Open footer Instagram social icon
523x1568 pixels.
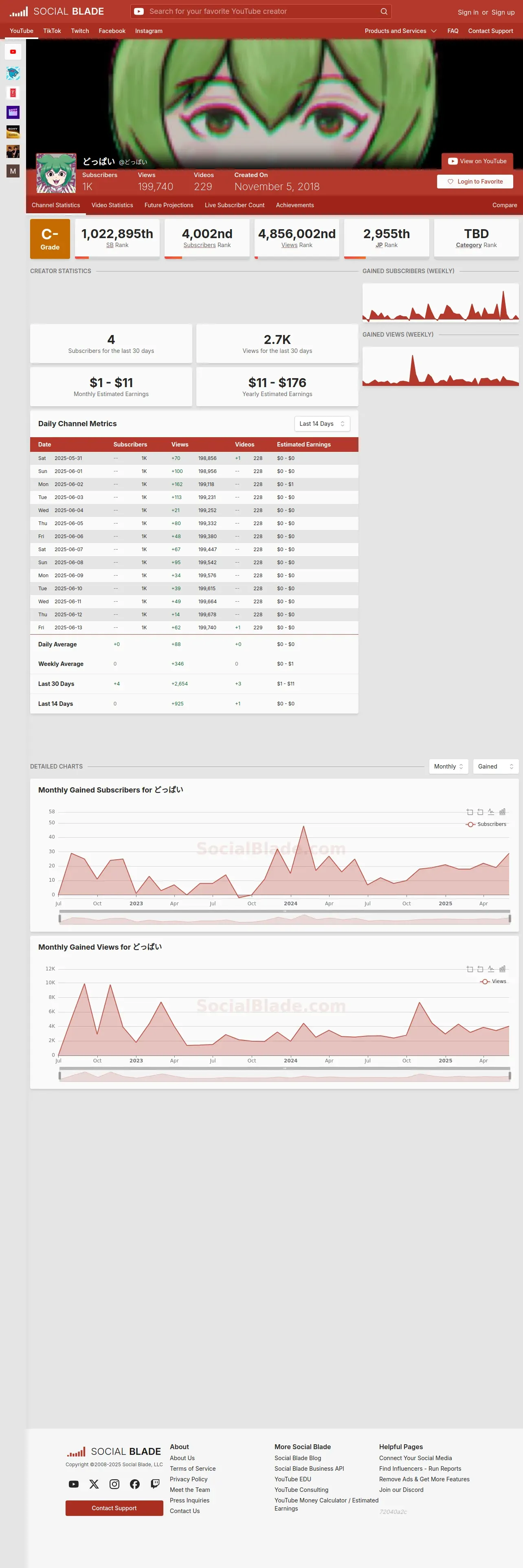pos(114,1484)
